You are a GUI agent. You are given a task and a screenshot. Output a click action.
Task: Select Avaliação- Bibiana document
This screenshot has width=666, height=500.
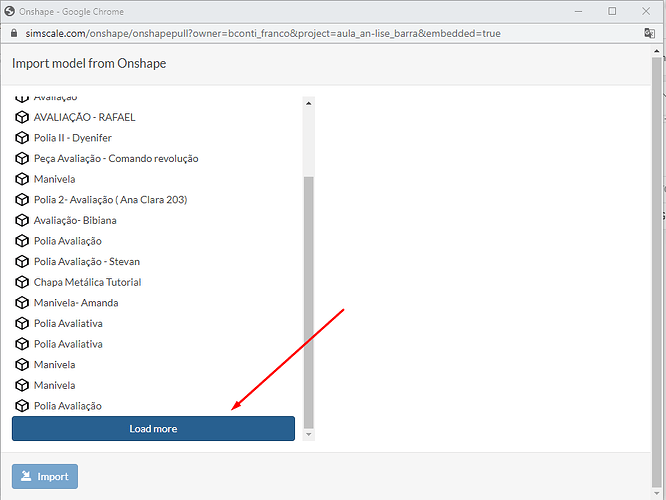click(x=75, y=220)
